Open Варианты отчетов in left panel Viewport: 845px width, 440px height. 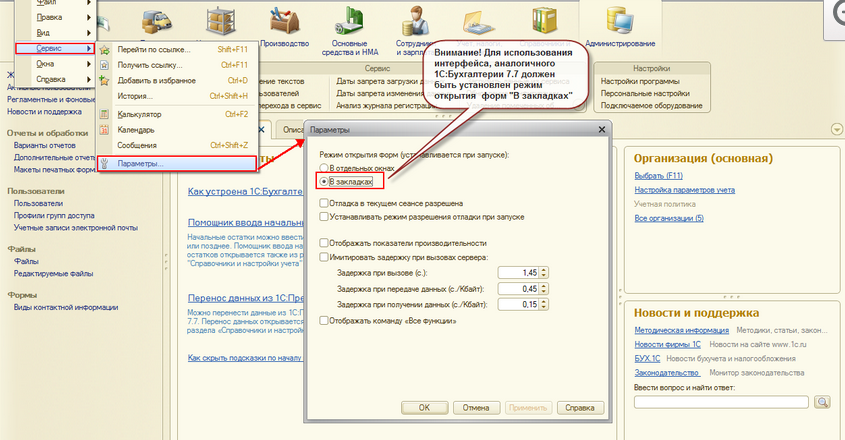click(x=45, y=145)
